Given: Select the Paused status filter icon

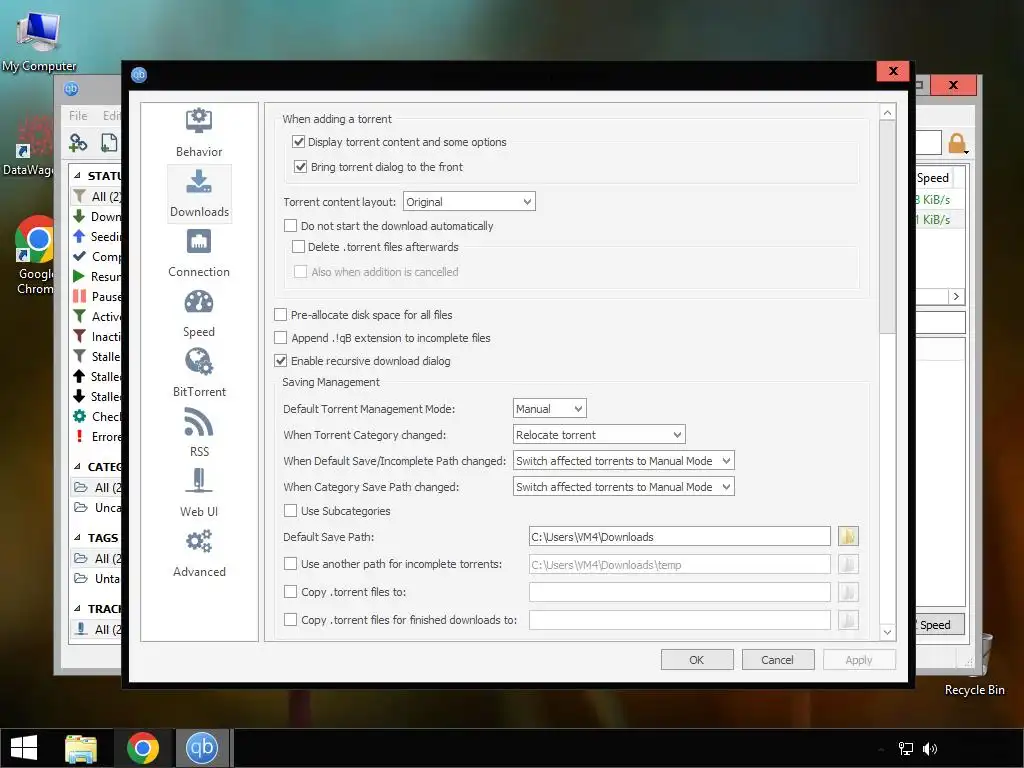Looking at the screenshot, I should tap(79, 296).
